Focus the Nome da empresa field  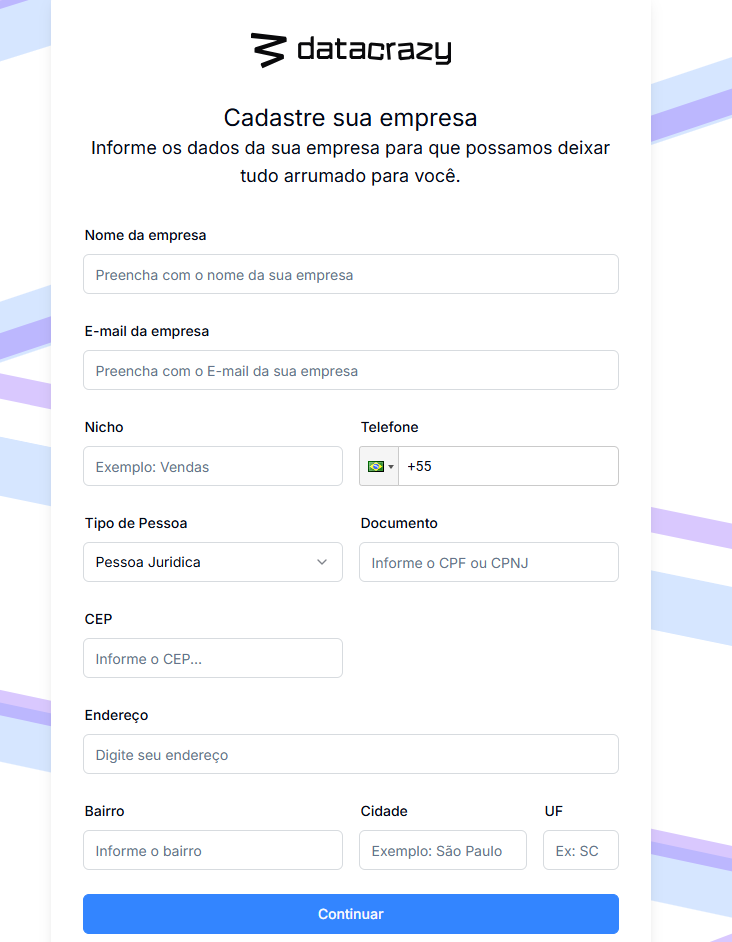(x=351, y=274)
